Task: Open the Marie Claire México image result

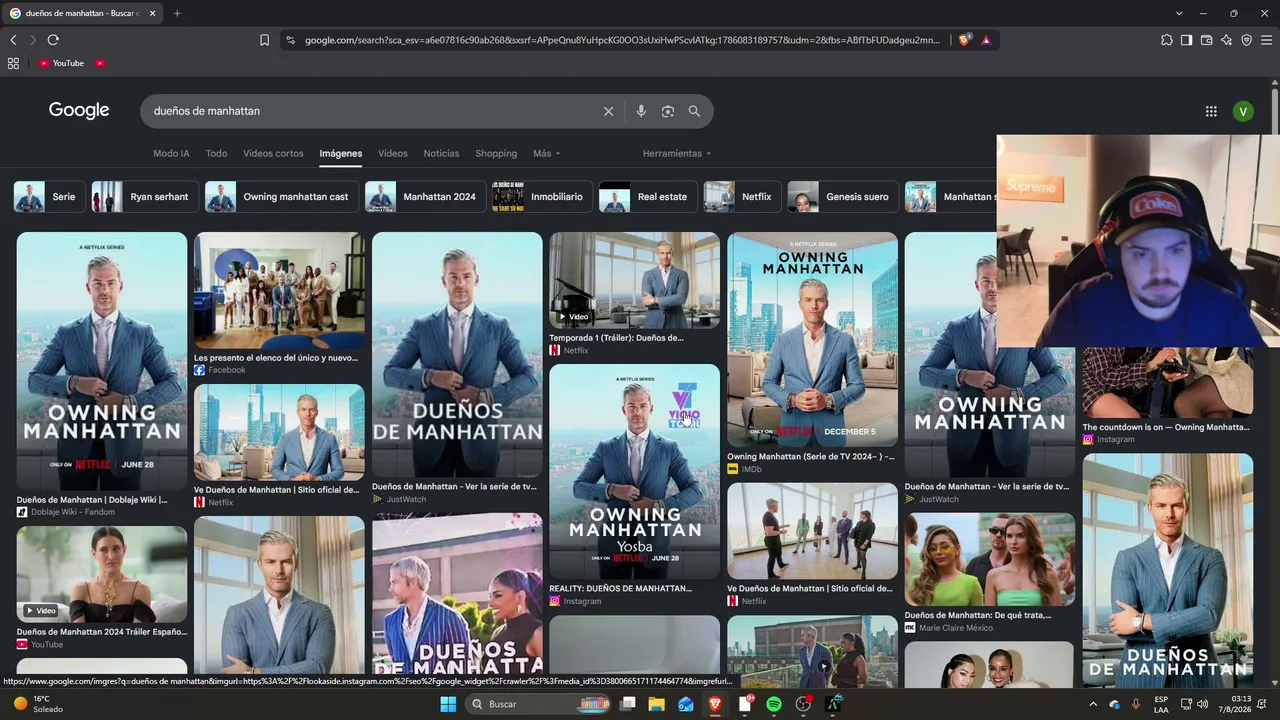Action: click(x=990, y=559)
